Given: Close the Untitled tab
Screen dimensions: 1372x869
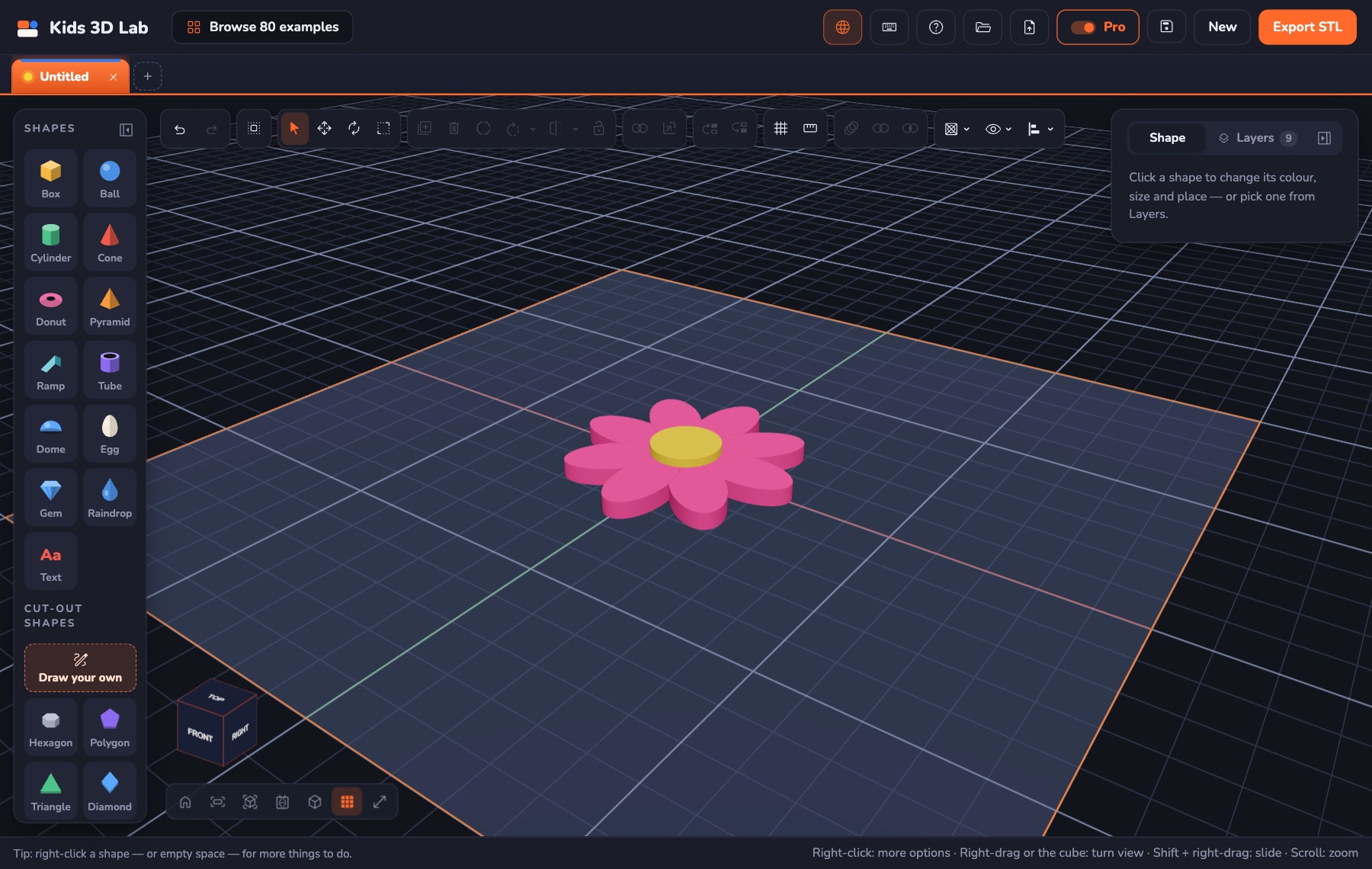Looking at the screenshot, I should (x=114, y=77).
